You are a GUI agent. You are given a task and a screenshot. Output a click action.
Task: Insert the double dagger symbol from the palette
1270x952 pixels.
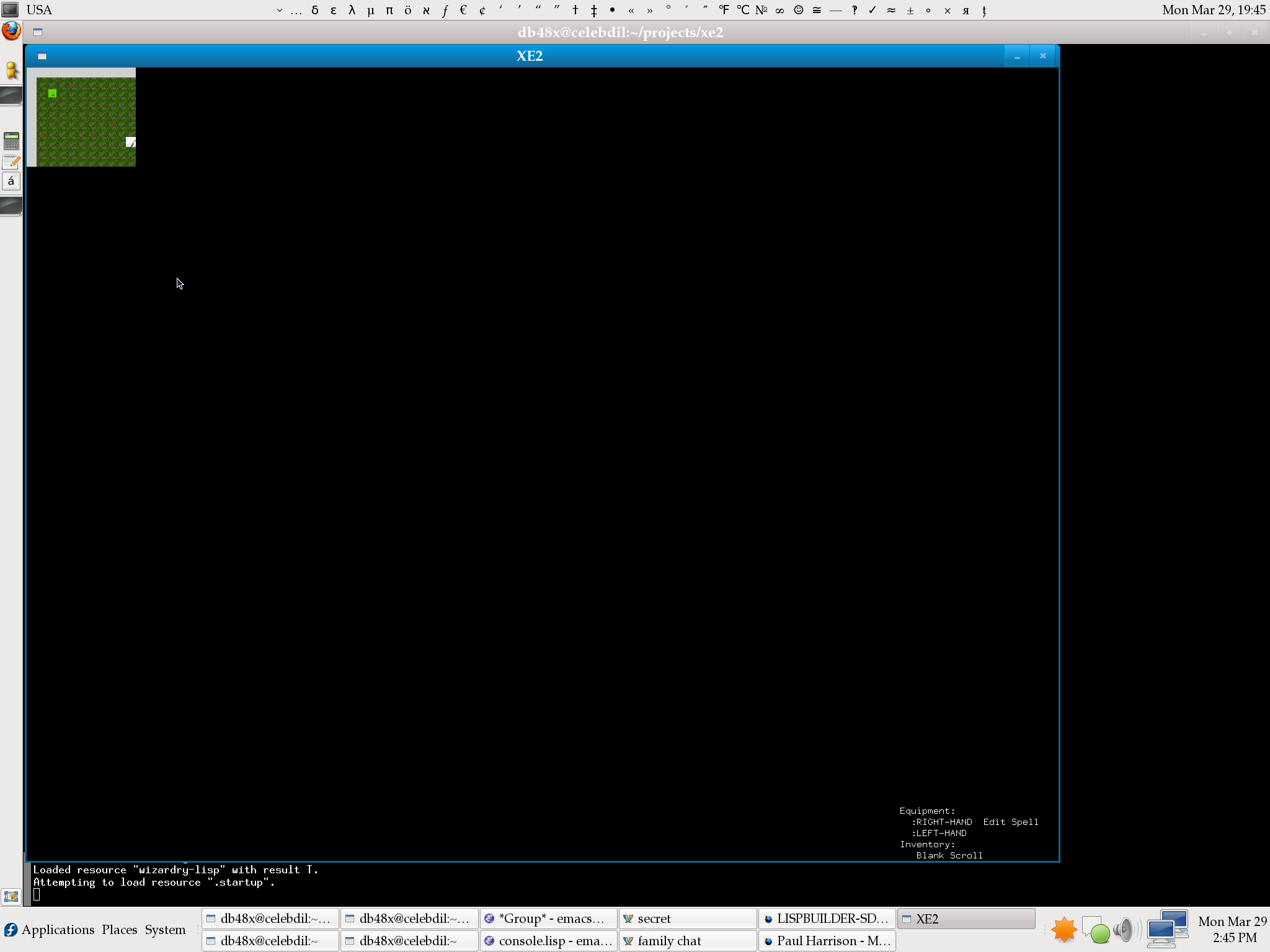point(594,10)
